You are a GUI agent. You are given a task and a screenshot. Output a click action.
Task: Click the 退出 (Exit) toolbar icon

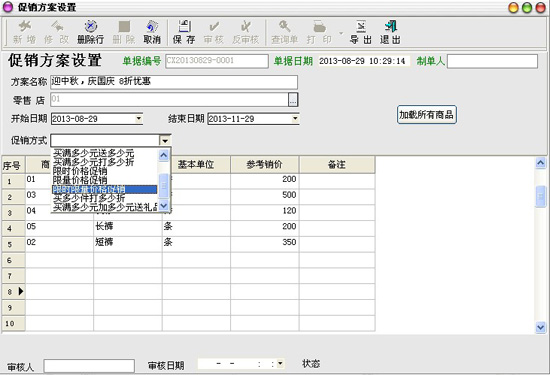390,32
